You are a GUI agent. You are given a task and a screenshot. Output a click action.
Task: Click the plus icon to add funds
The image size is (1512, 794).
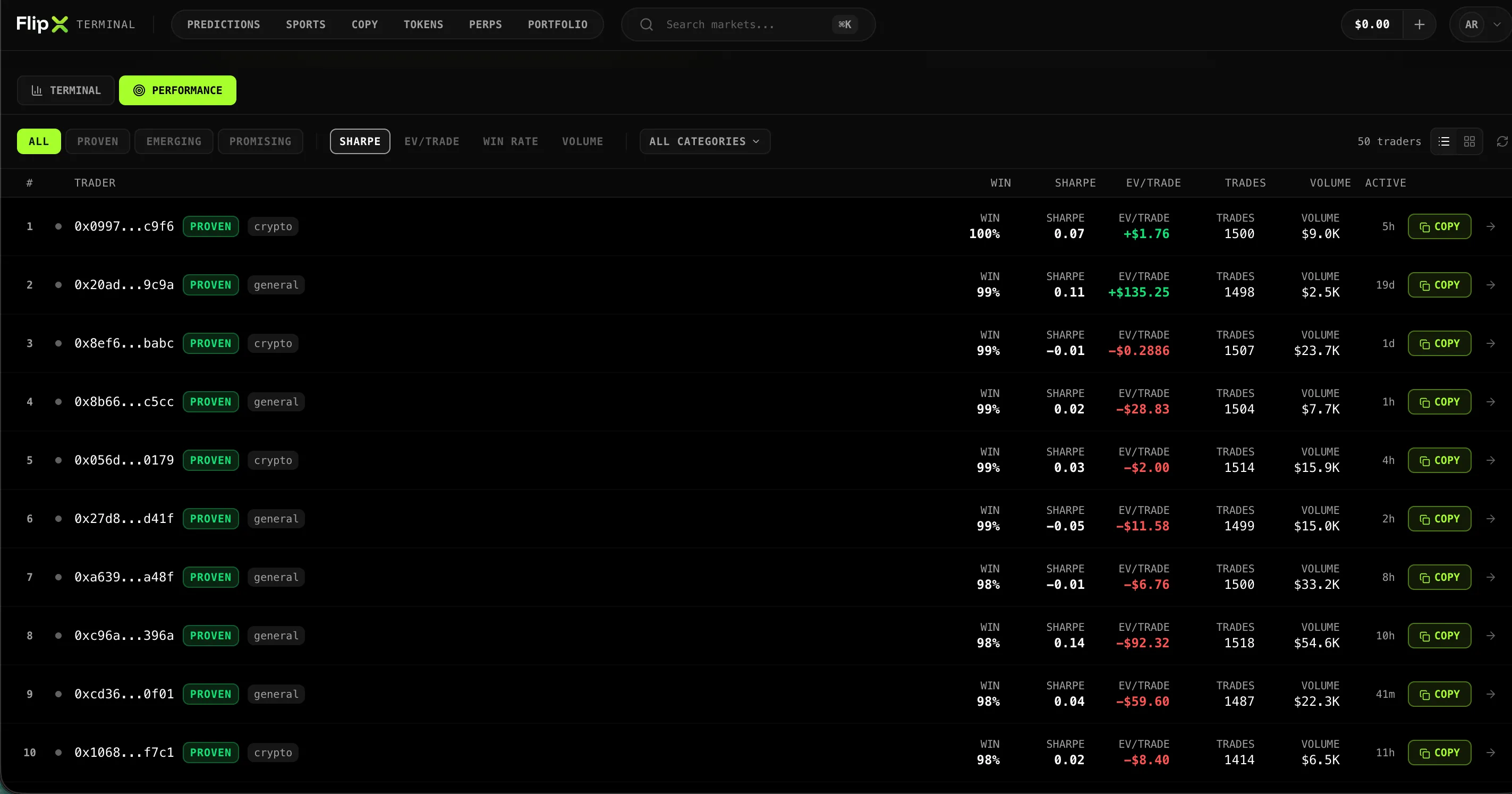(x=1420, y=24)
